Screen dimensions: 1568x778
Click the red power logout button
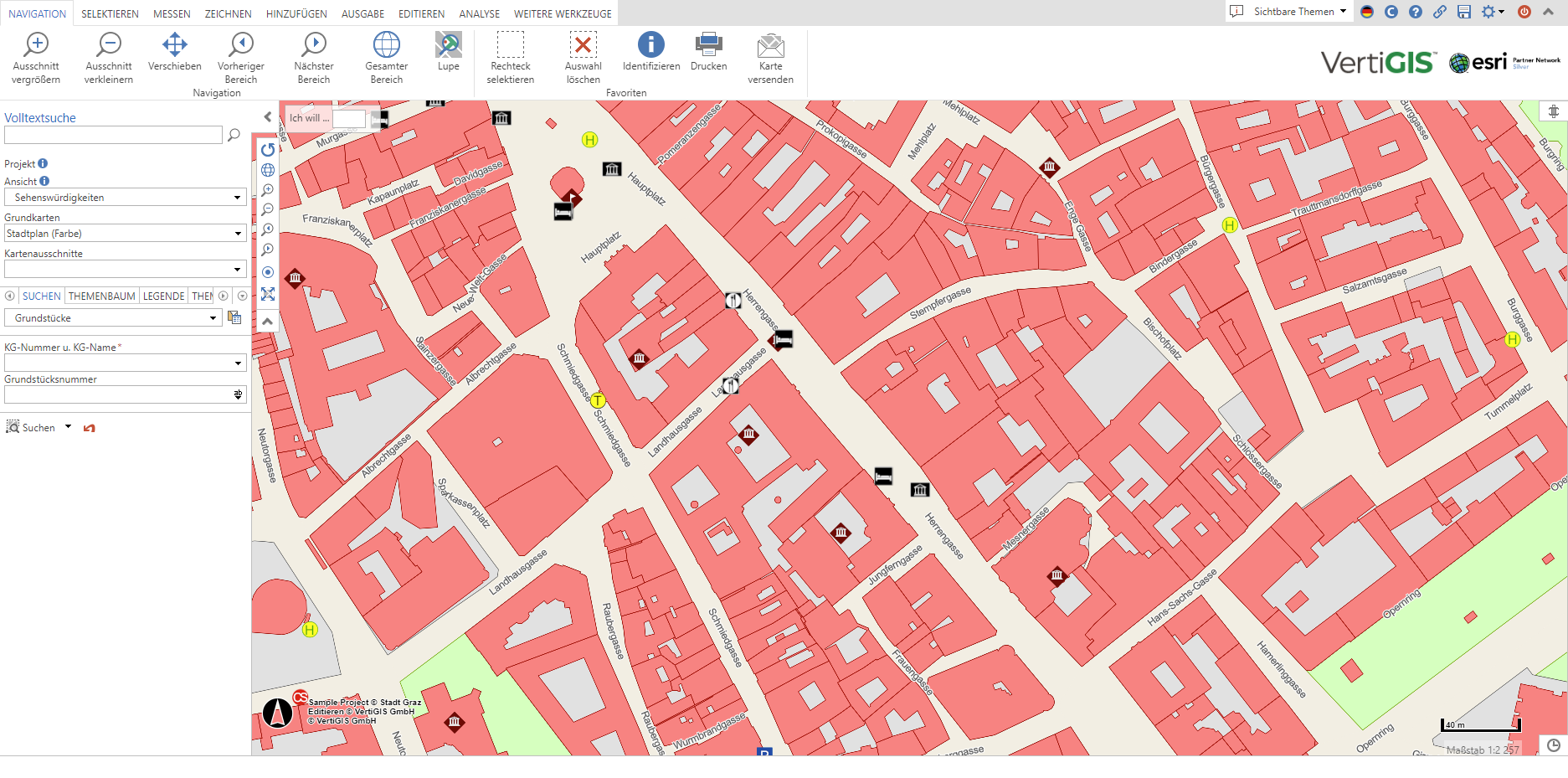pos(1524,12)
